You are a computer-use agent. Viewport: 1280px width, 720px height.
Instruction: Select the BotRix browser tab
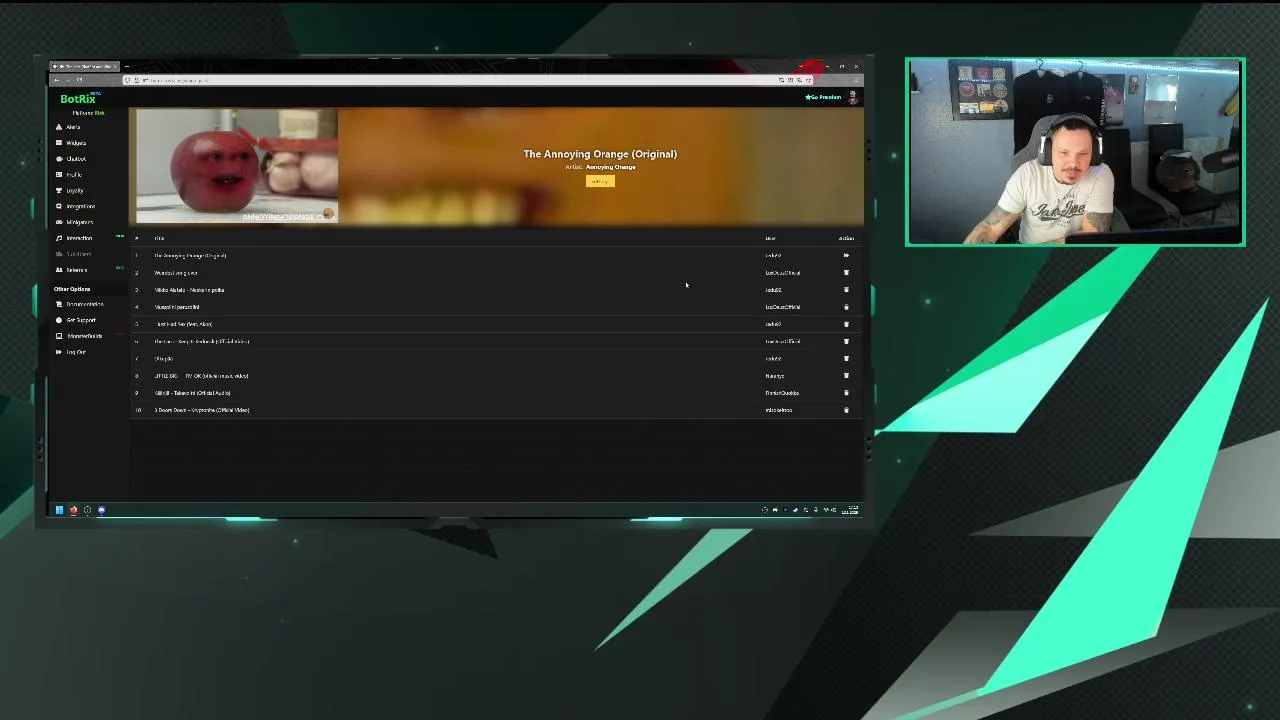point(85,66)
